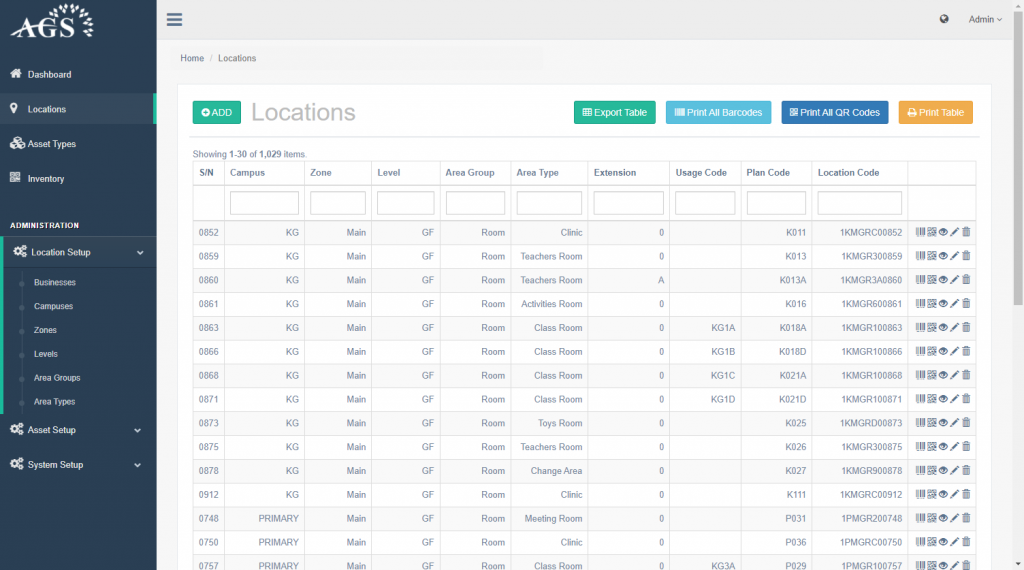The image size is (1024, 570).
Task: Open Asset Types in the sidebar
Action: 51,144
